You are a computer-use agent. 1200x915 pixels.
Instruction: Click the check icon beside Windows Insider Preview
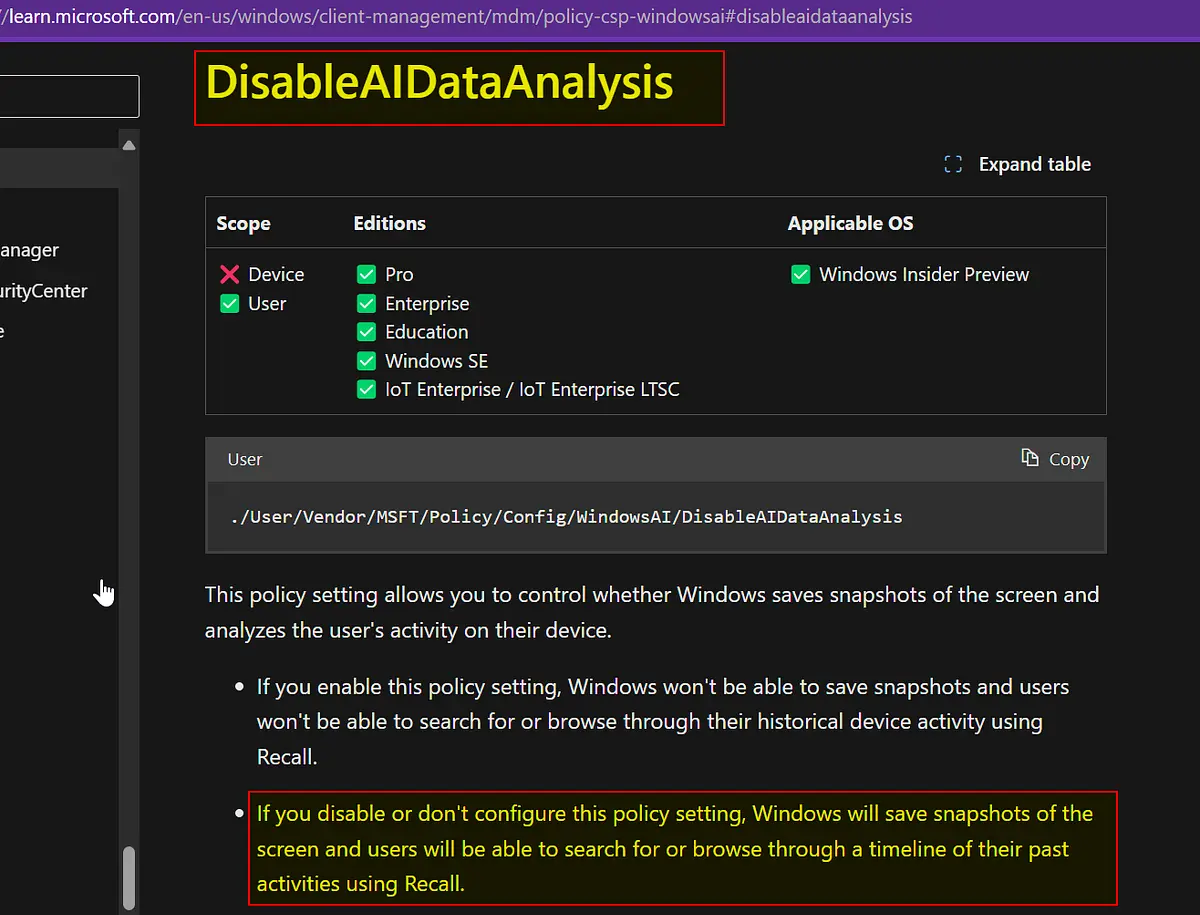click(x=801, y=275)
